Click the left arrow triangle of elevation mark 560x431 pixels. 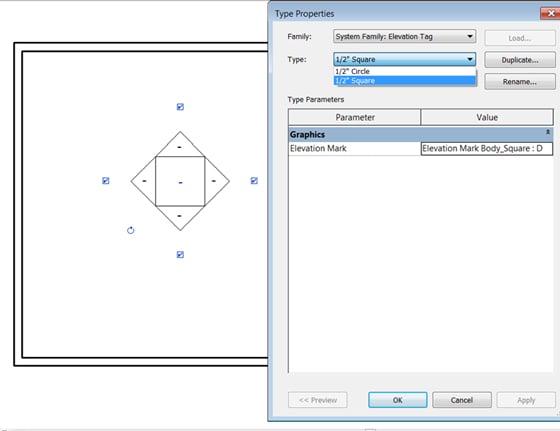145,181
